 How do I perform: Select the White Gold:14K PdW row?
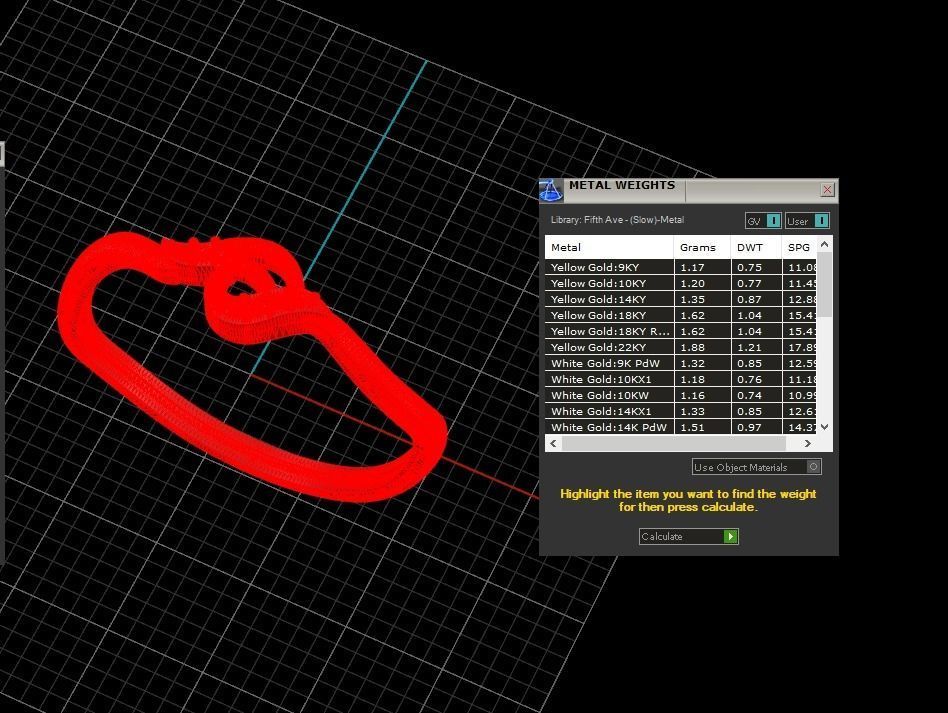[x=681, y=427]
